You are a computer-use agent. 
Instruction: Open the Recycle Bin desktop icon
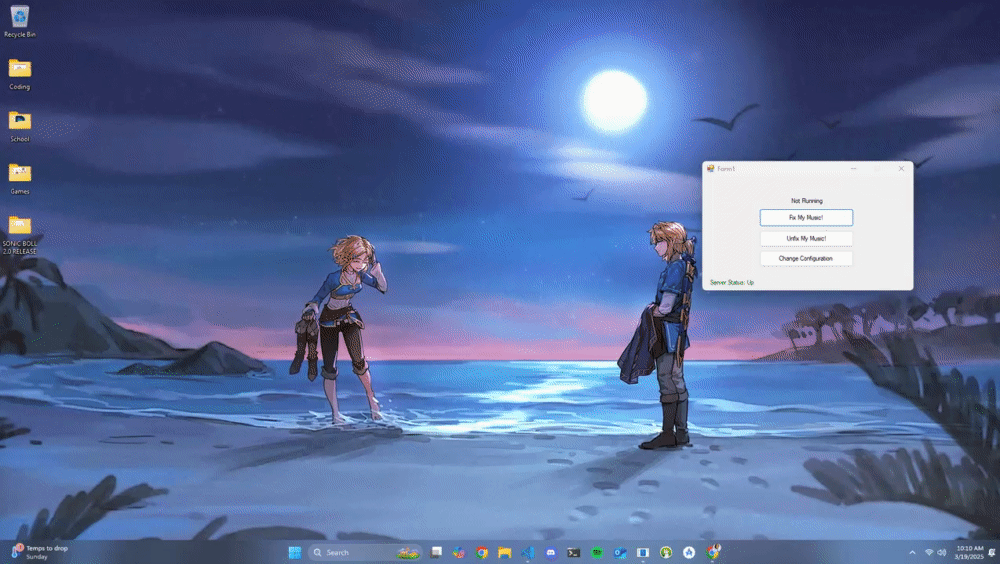tap(19, 19)
